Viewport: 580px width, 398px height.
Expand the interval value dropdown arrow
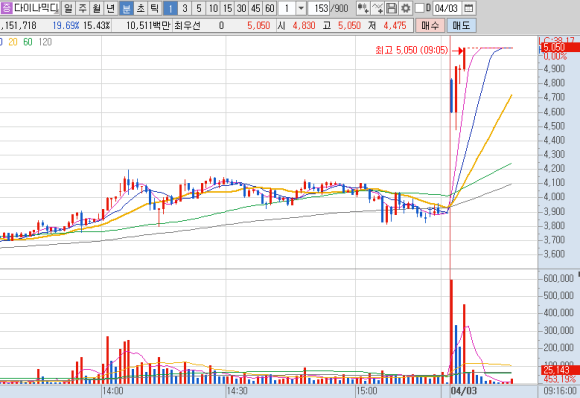coord(301,8)
